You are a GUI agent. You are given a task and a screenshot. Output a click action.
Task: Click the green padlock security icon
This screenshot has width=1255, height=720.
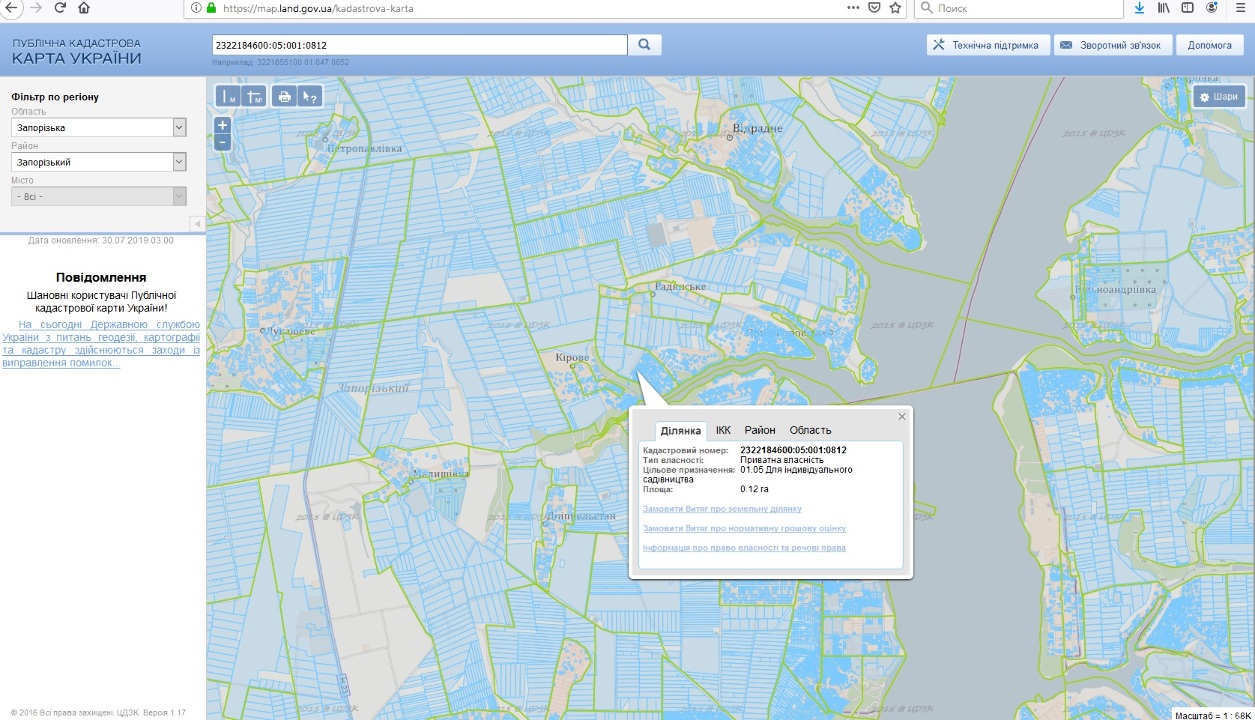point(211,8)
